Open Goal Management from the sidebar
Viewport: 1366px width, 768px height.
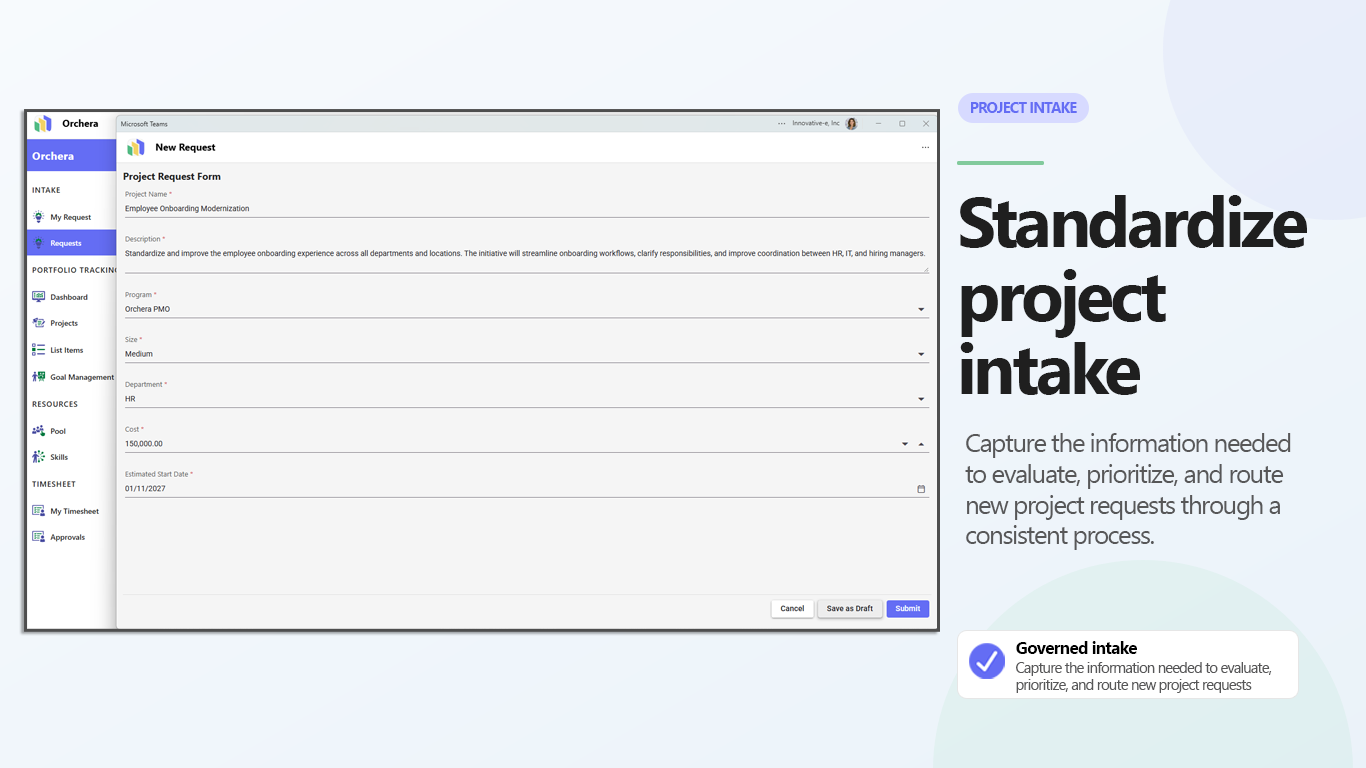point(72,377)
